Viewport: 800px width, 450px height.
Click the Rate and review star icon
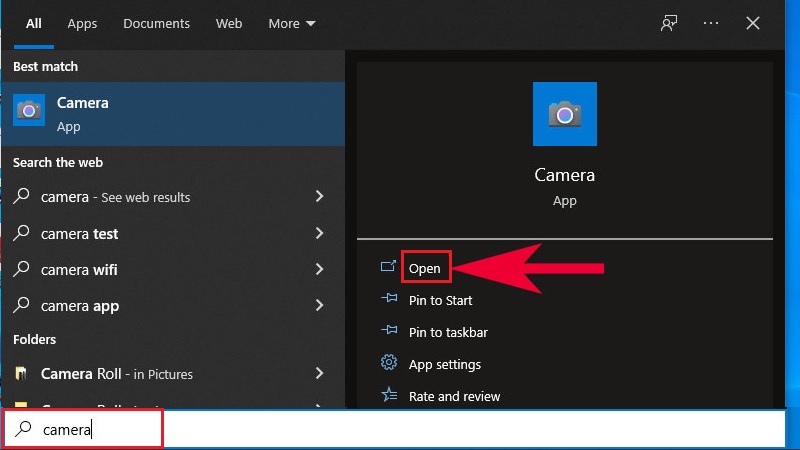pyautogui.click(x=389, y=394)
